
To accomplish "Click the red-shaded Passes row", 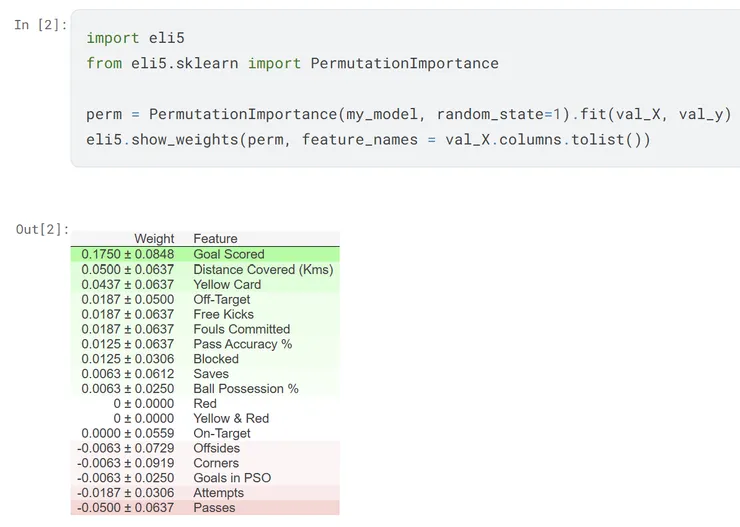I will [x=205, y=508].
